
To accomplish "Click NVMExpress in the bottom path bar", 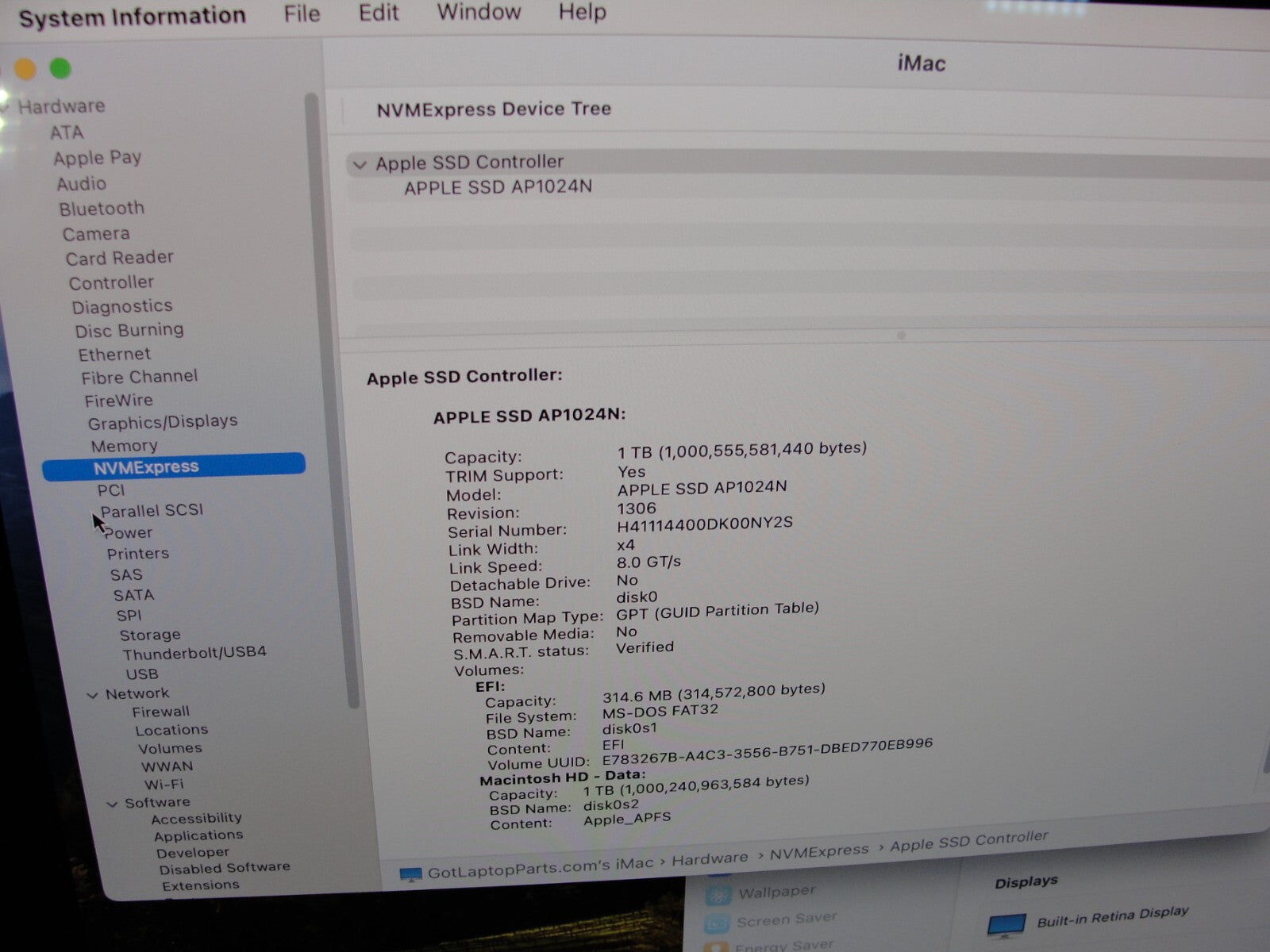I will 819,851.
